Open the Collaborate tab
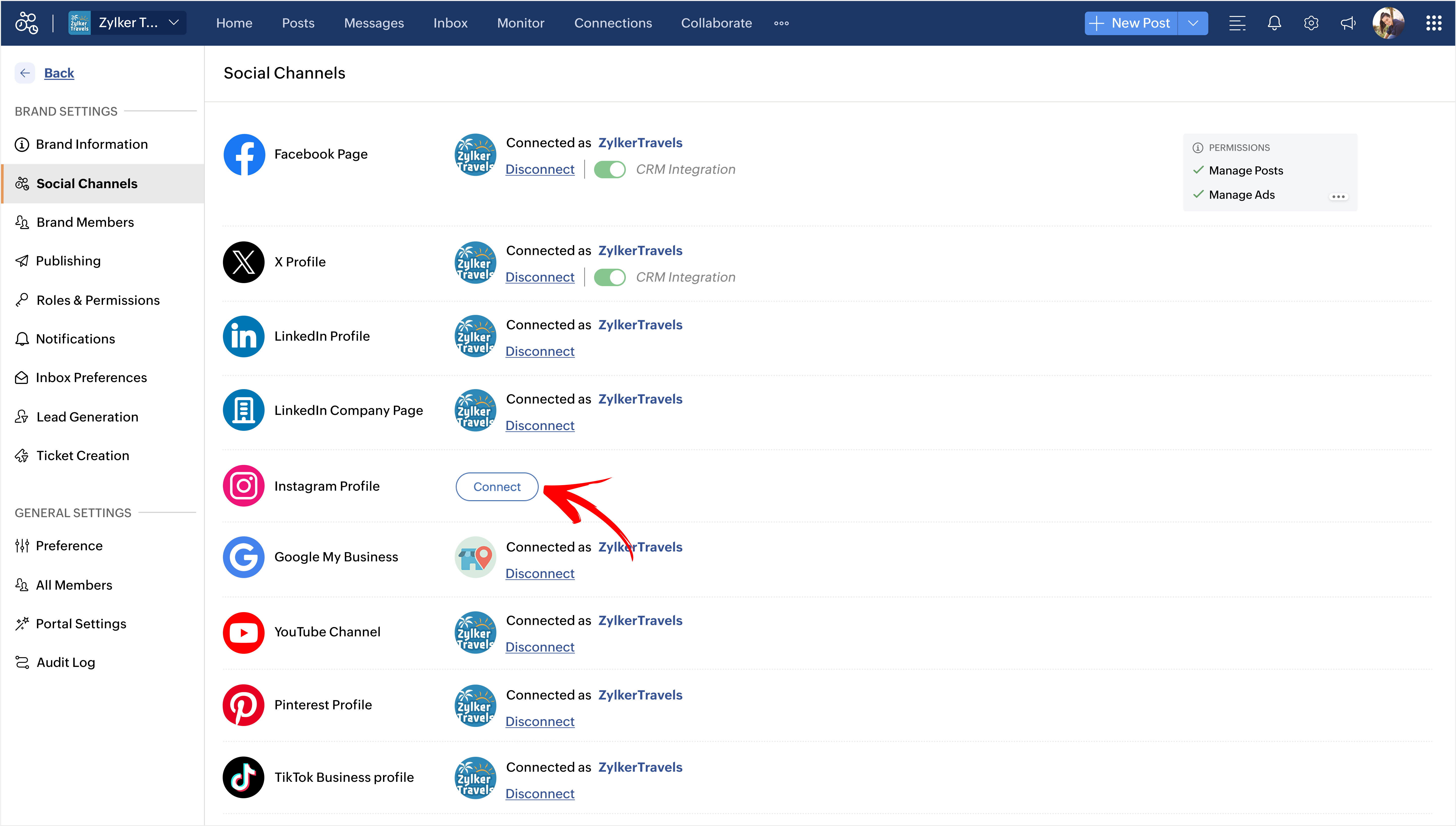 tap(716, 23)
